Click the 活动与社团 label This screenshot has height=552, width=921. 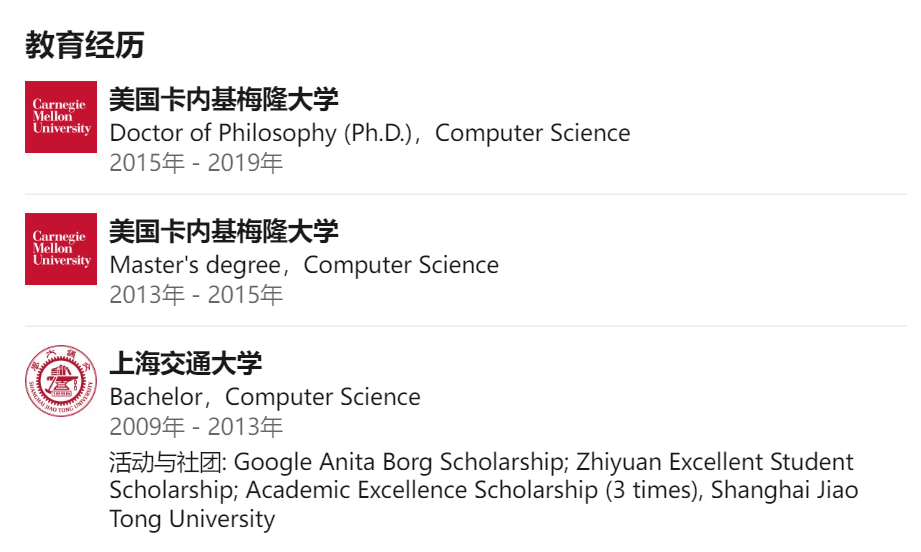tap(167, 462)
